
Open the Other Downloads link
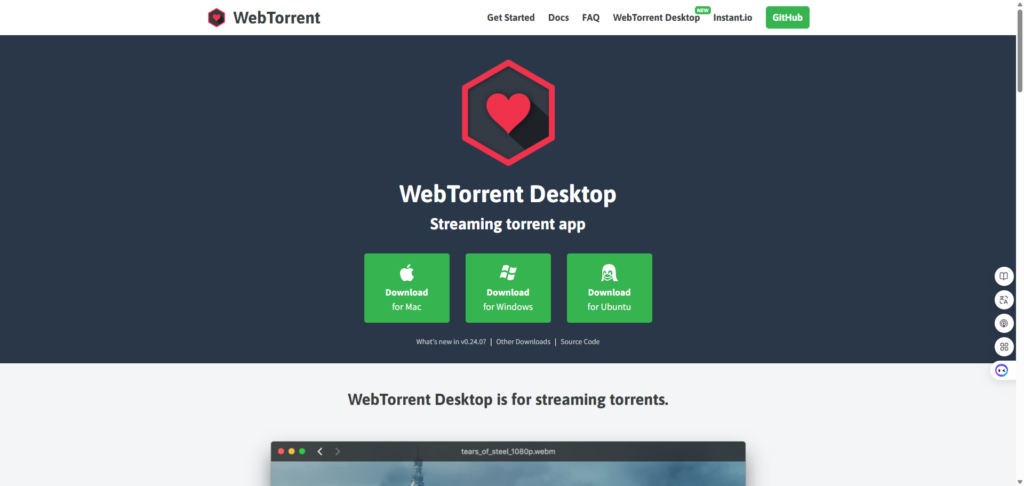pyautogui.click(x=523, y=342)
